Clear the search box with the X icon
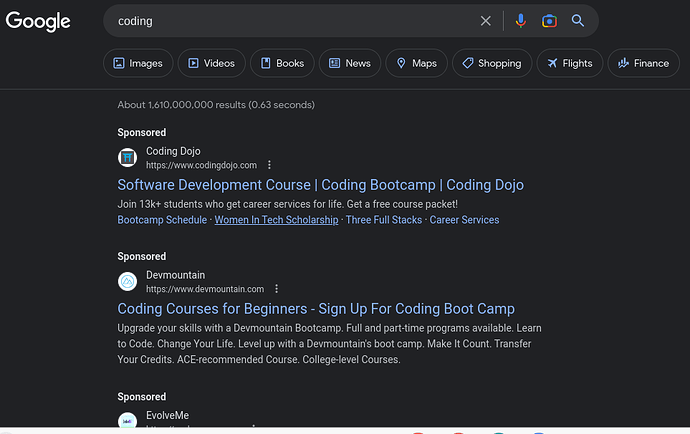Image resolution: width=690 pixels, height=434 pixels. coord(485,21)
